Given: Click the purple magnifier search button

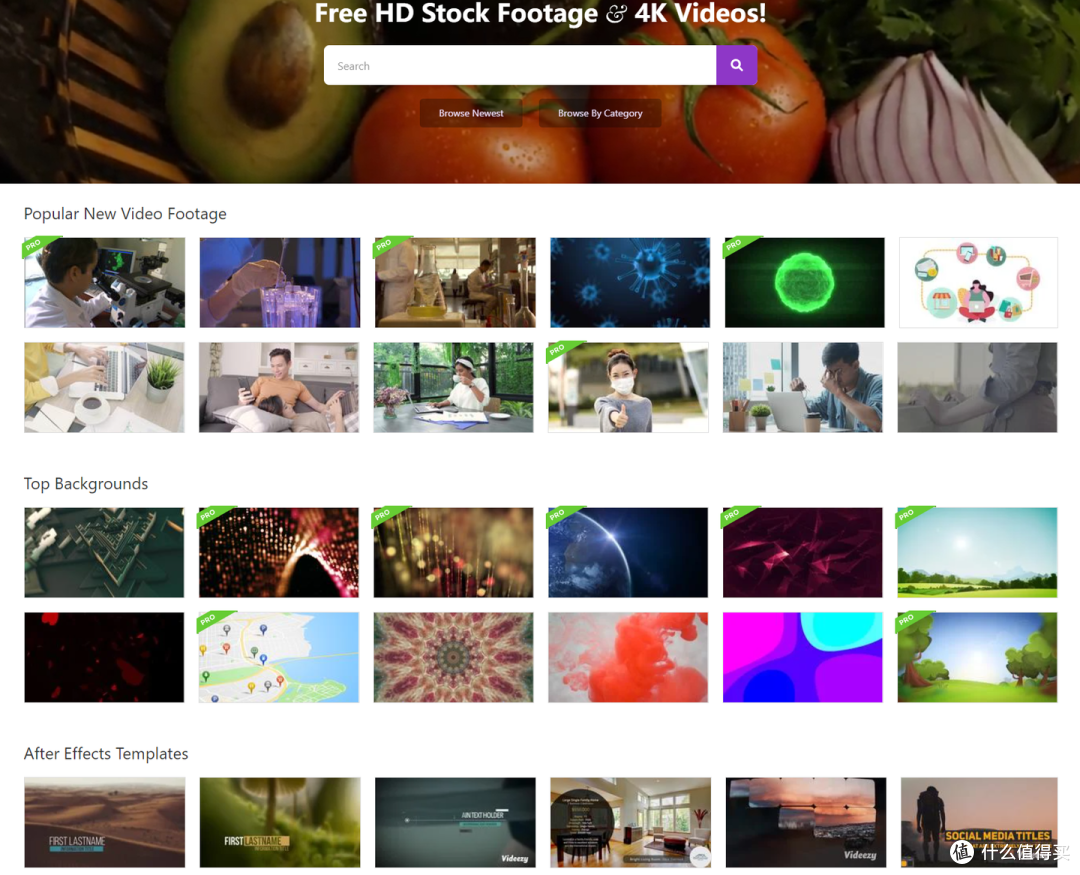Looking at the screenshot, I should pos(736,65).
